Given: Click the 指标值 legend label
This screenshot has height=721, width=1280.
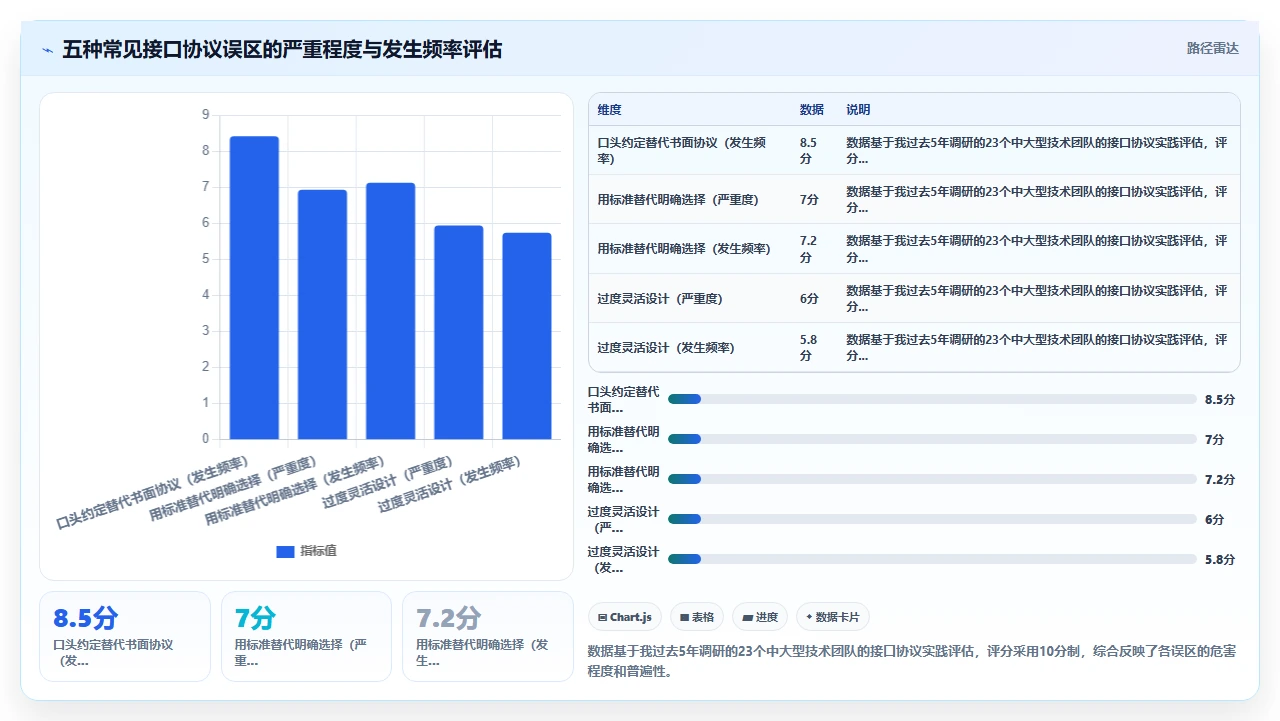Looking at the screenshot, I should coord(318,551).
